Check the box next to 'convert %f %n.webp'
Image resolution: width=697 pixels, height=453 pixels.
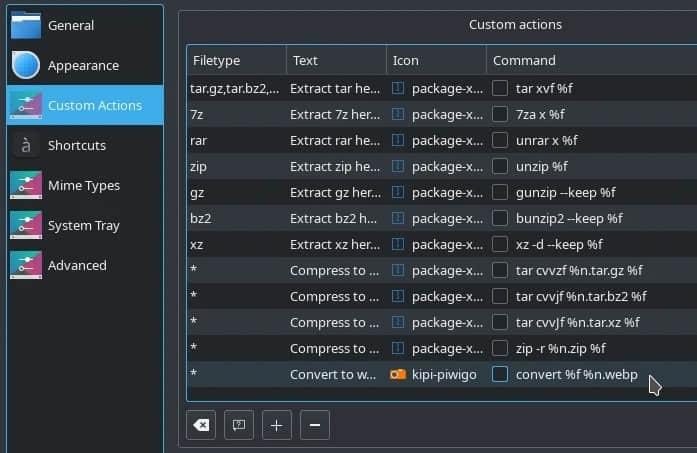point(500,374)
